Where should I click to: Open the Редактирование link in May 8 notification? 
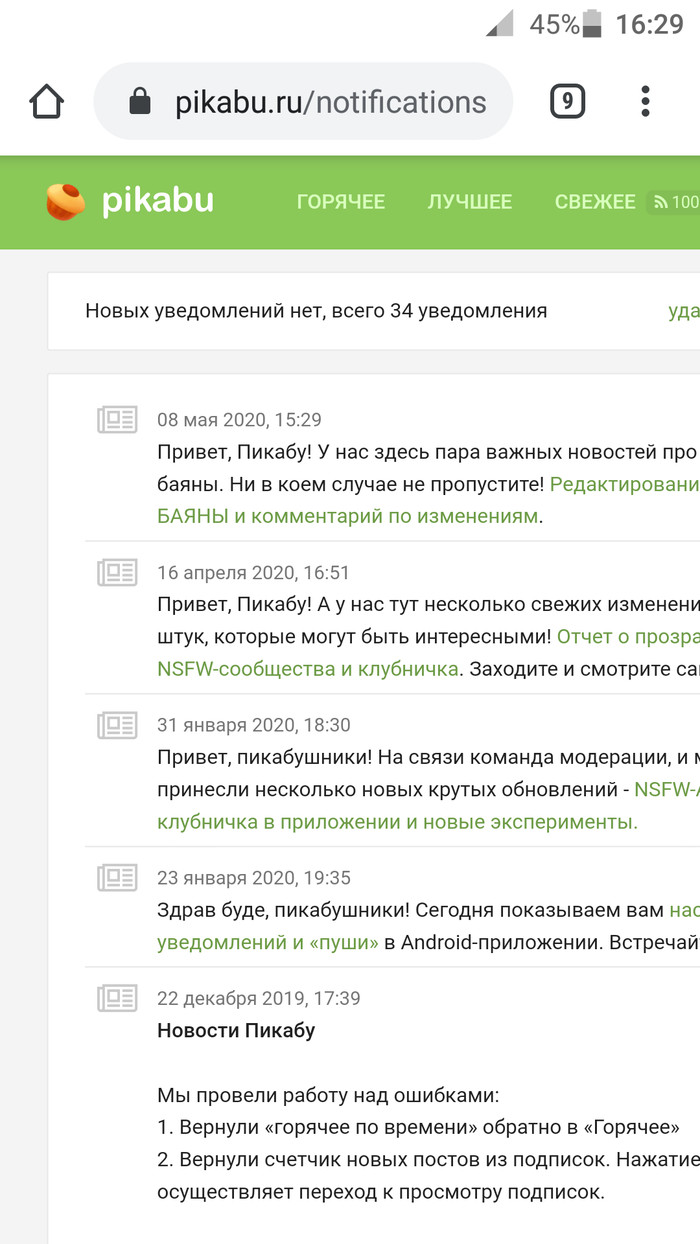(x=625, y=485)
